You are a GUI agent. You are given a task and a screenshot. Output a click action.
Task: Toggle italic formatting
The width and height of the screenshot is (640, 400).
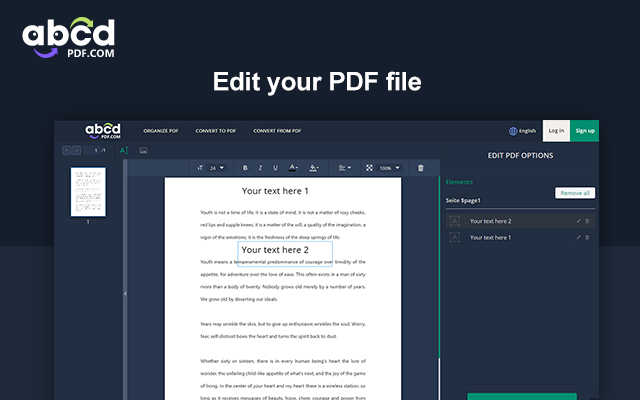(x=260, y=168)
